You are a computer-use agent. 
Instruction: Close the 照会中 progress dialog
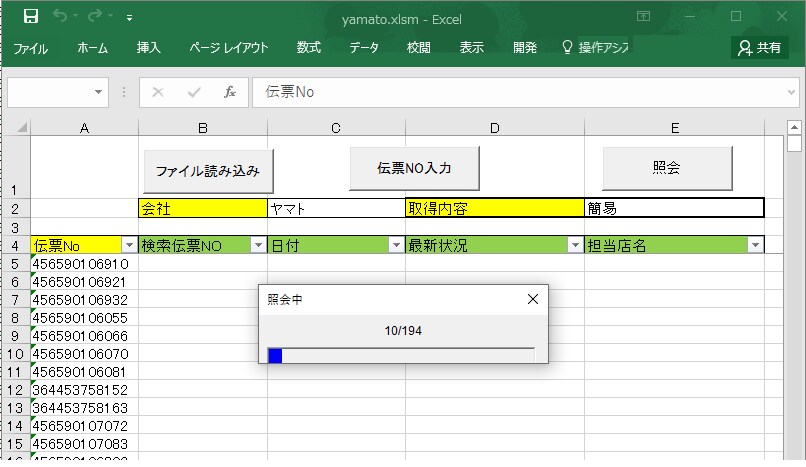pos(533,299)
